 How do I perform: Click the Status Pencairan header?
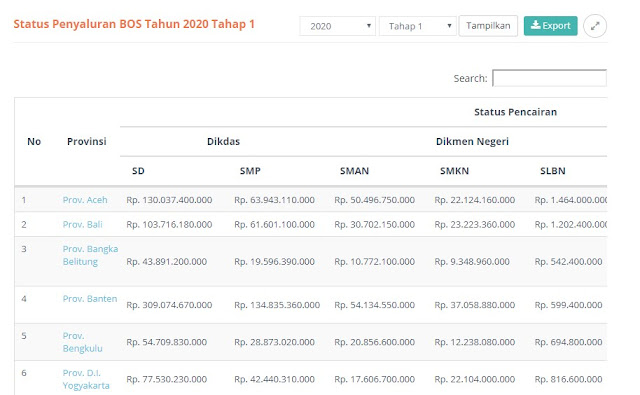tap(516, 112)
